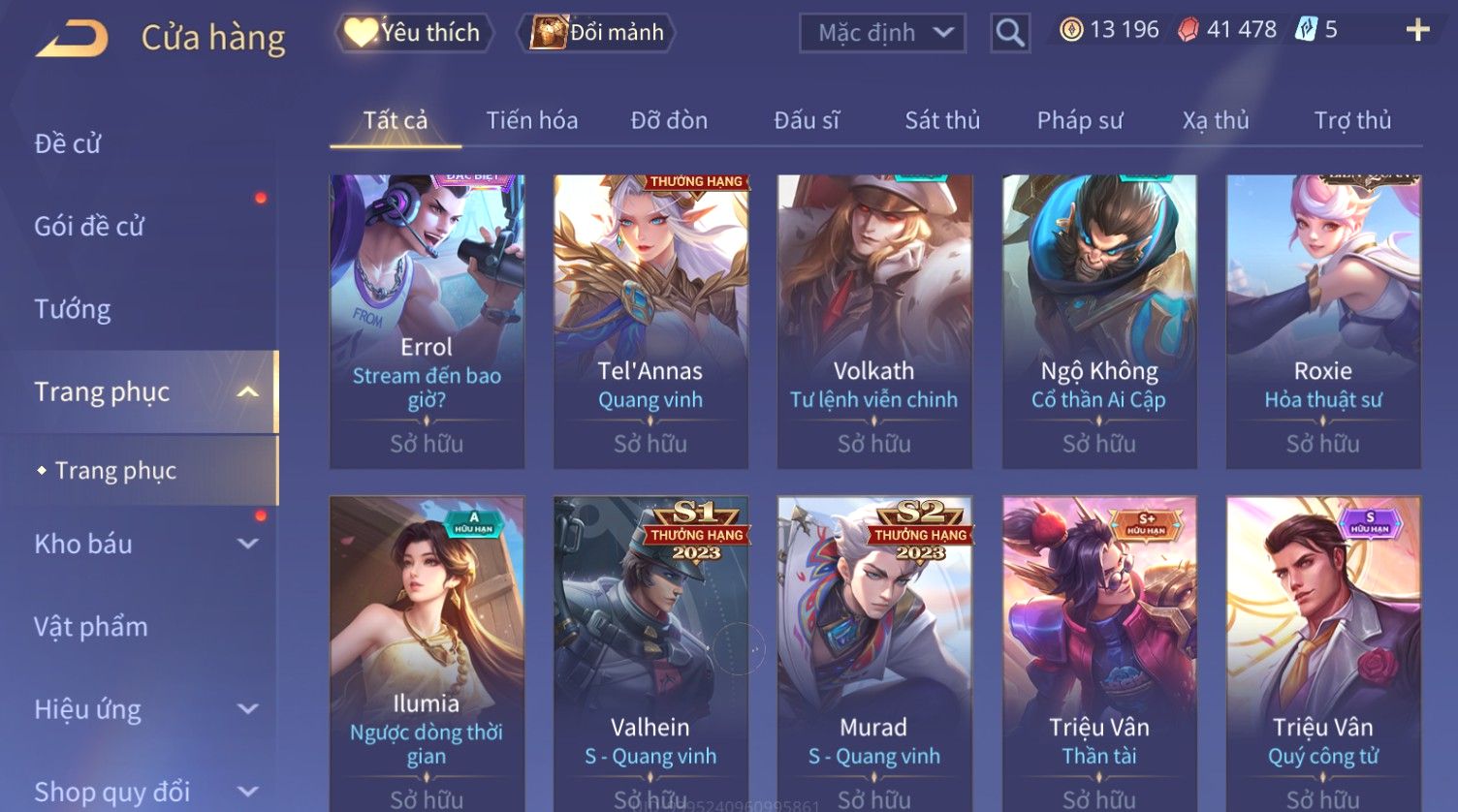Switch to the Sát thủ tab
This screenshot has height=812, width=1458.
[x=942, y=120]
